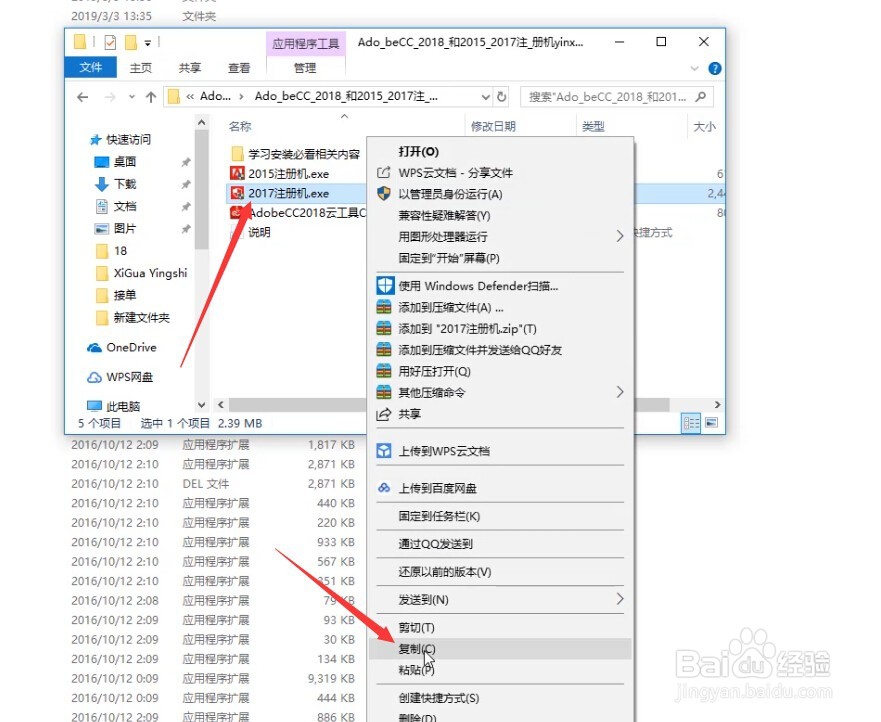
Task: Choose Create shortcut (创建快捷方式)
Action: 500,698
